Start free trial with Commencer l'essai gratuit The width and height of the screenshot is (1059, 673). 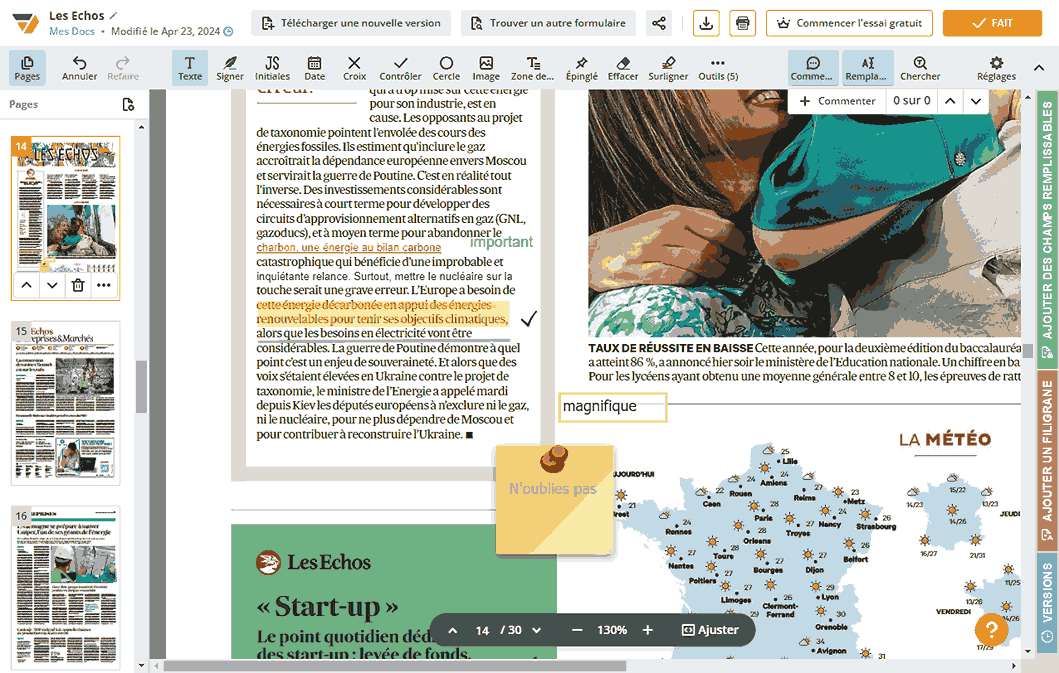[x=850, y=23]
